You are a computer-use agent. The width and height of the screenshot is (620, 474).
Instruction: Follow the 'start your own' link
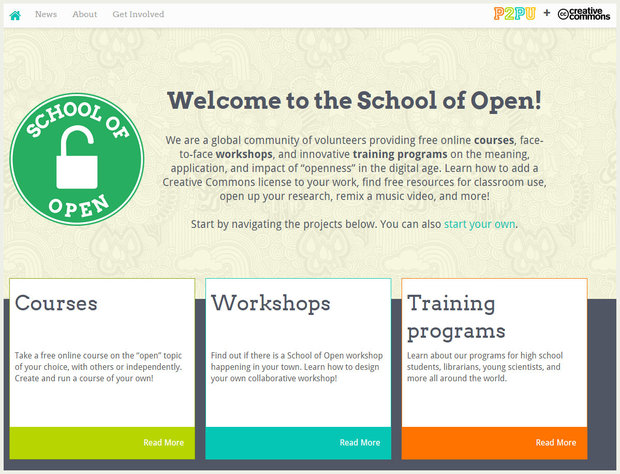coord(480,224)
